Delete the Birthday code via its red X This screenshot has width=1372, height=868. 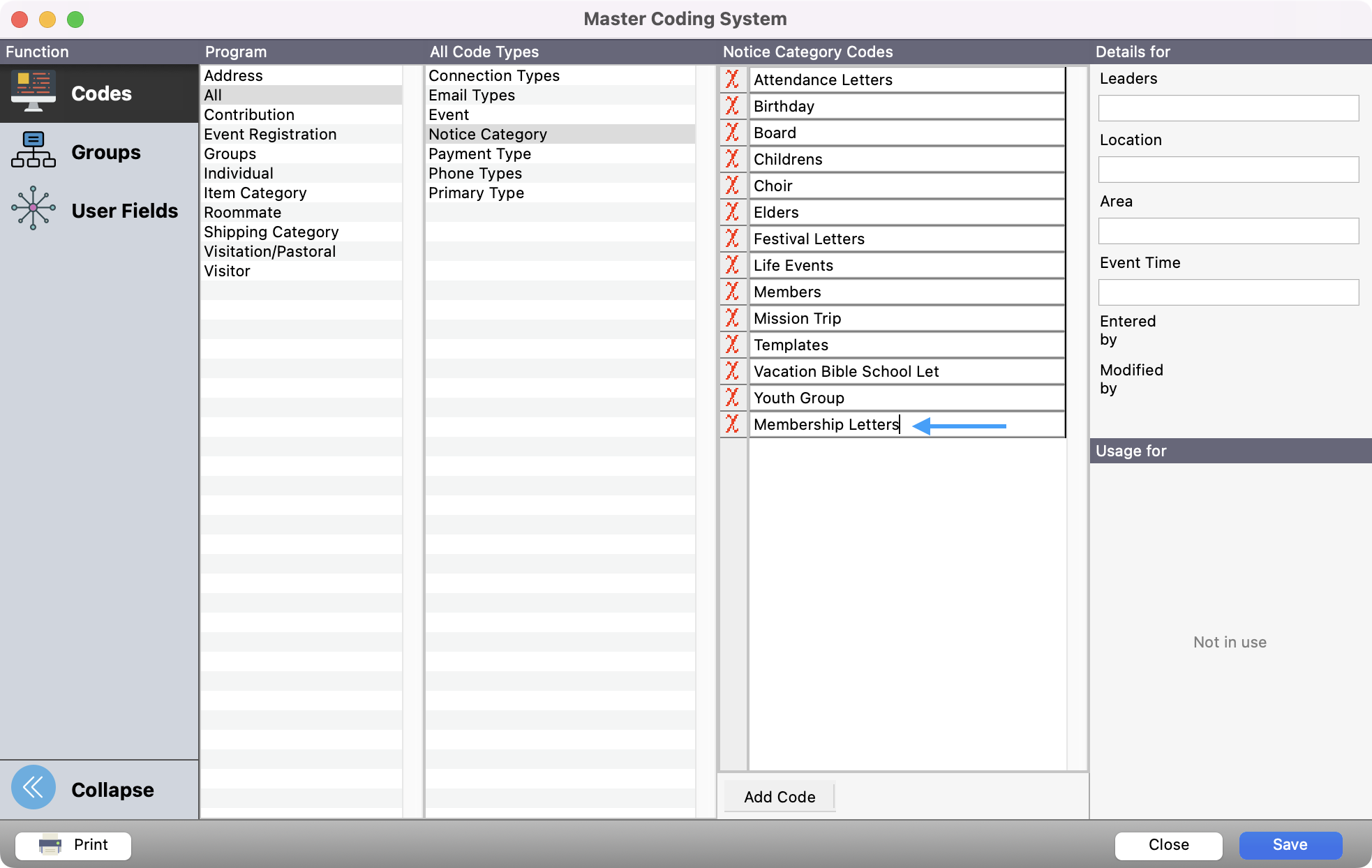coord(733,106)
